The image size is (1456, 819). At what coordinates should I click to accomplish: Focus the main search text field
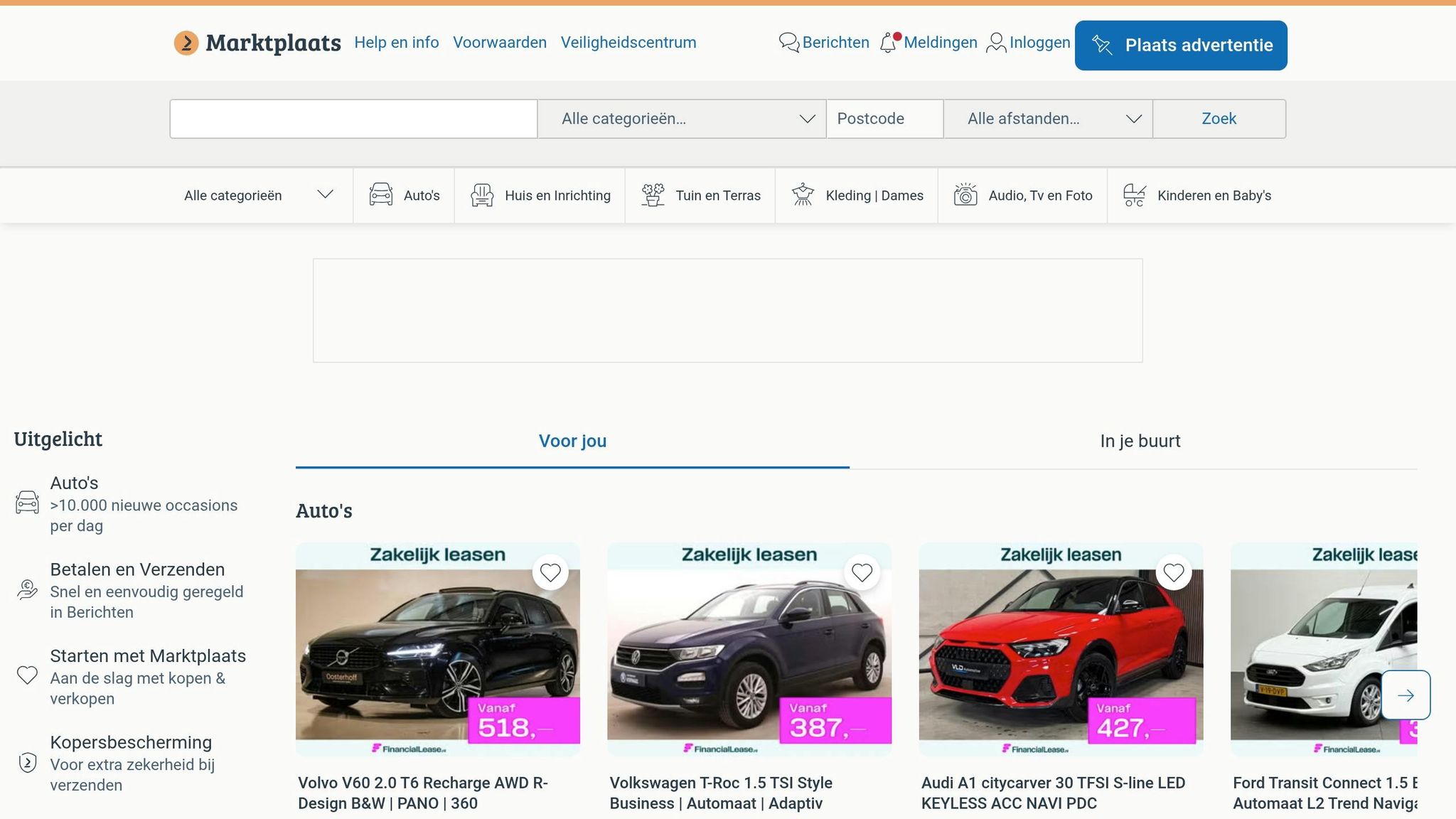pos(353,119)
